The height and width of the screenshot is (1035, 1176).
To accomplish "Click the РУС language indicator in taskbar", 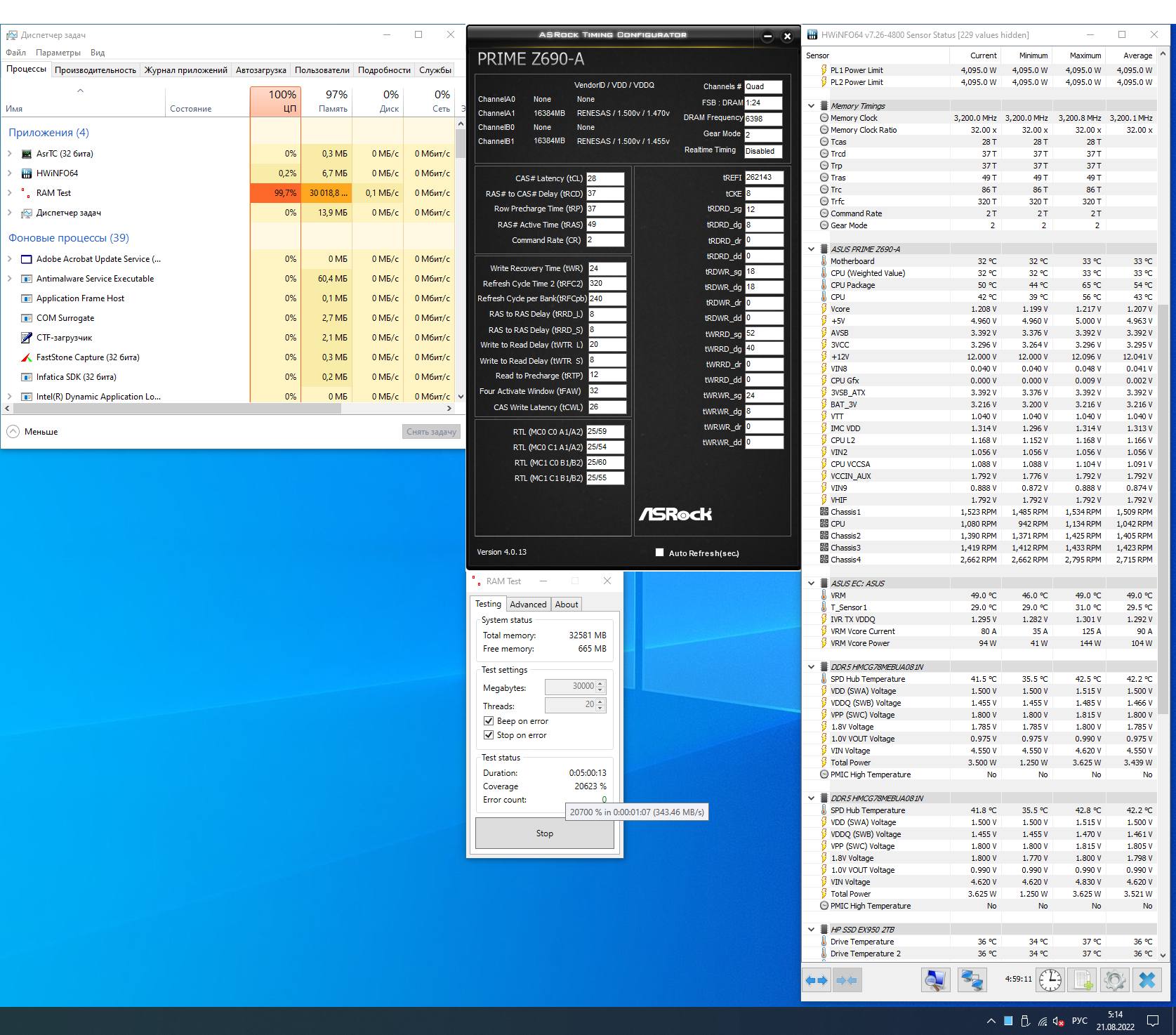I will (1080, 1021).
